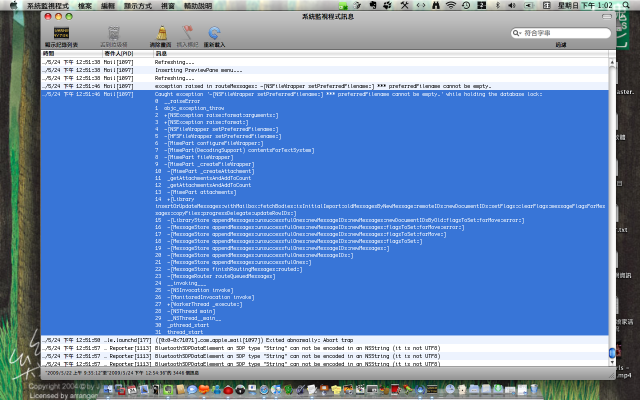This screenshot has height=400, width=640.
Task: Open the 輔助說明 (Help) menu
Action: [x=198, y=6]
